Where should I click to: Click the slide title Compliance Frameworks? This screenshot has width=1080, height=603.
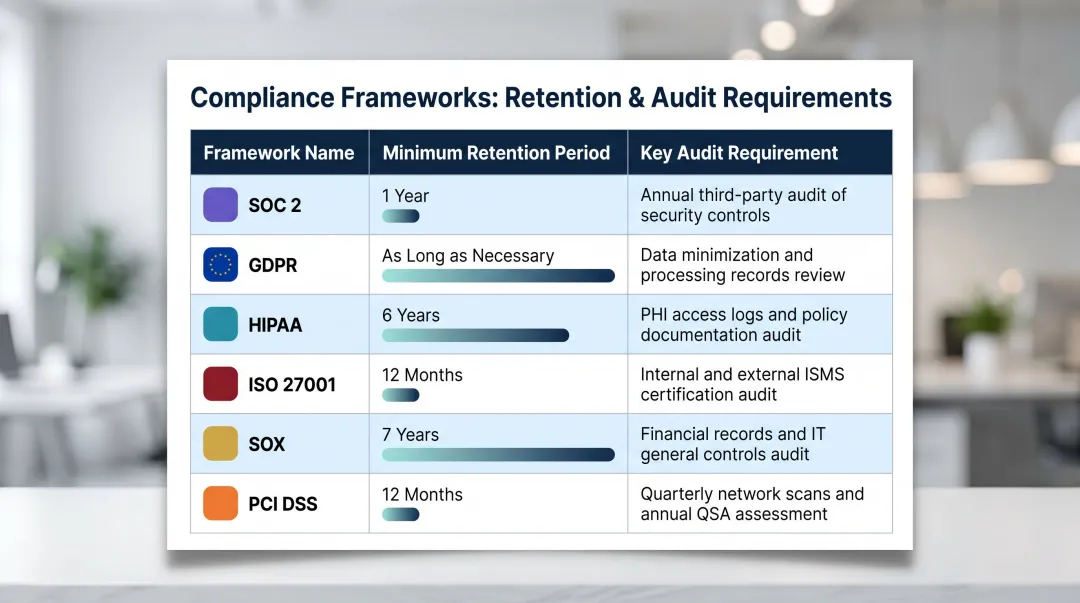[541, 98]
